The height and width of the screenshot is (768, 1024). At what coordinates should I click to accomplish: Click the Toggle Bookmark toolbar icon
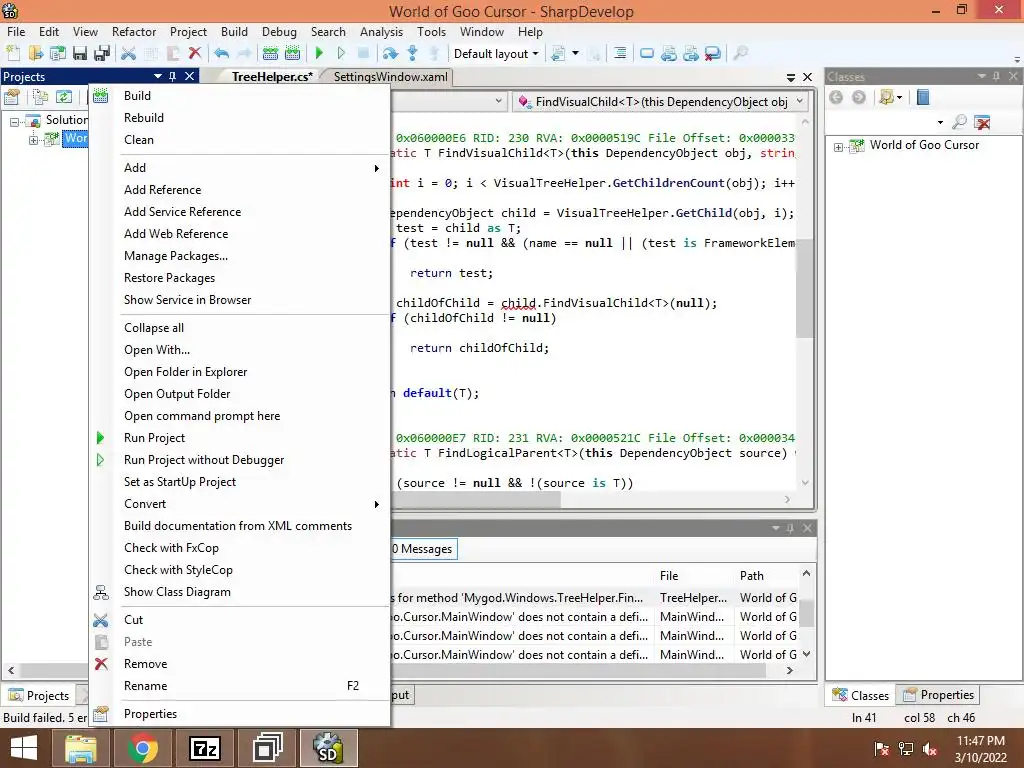click(x=647, y=54)
